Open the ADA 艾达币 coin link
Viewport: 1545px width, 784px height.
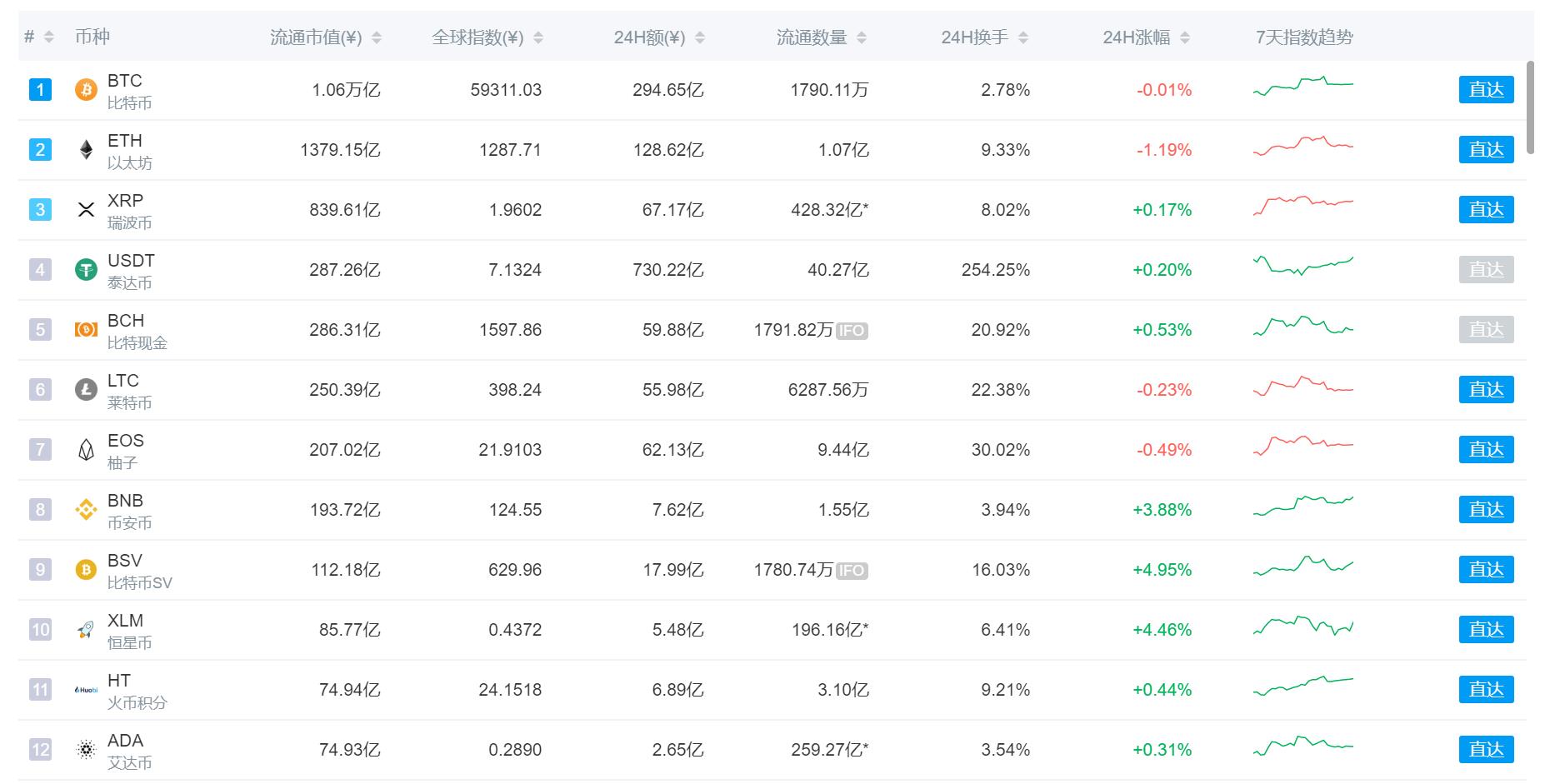click(x=129, y=751)
